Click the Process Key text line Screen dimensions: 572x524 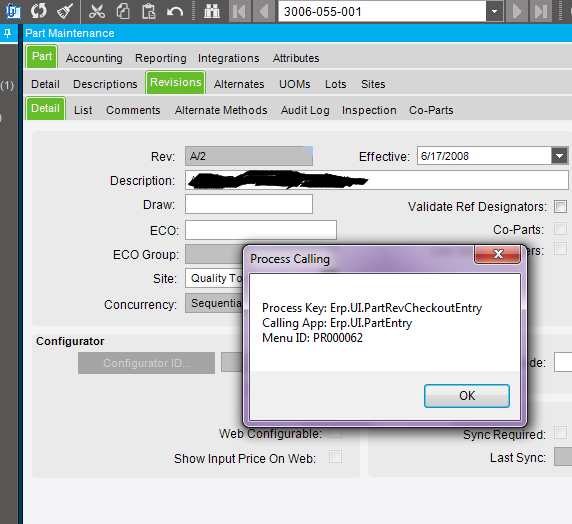tap(372, 308)
